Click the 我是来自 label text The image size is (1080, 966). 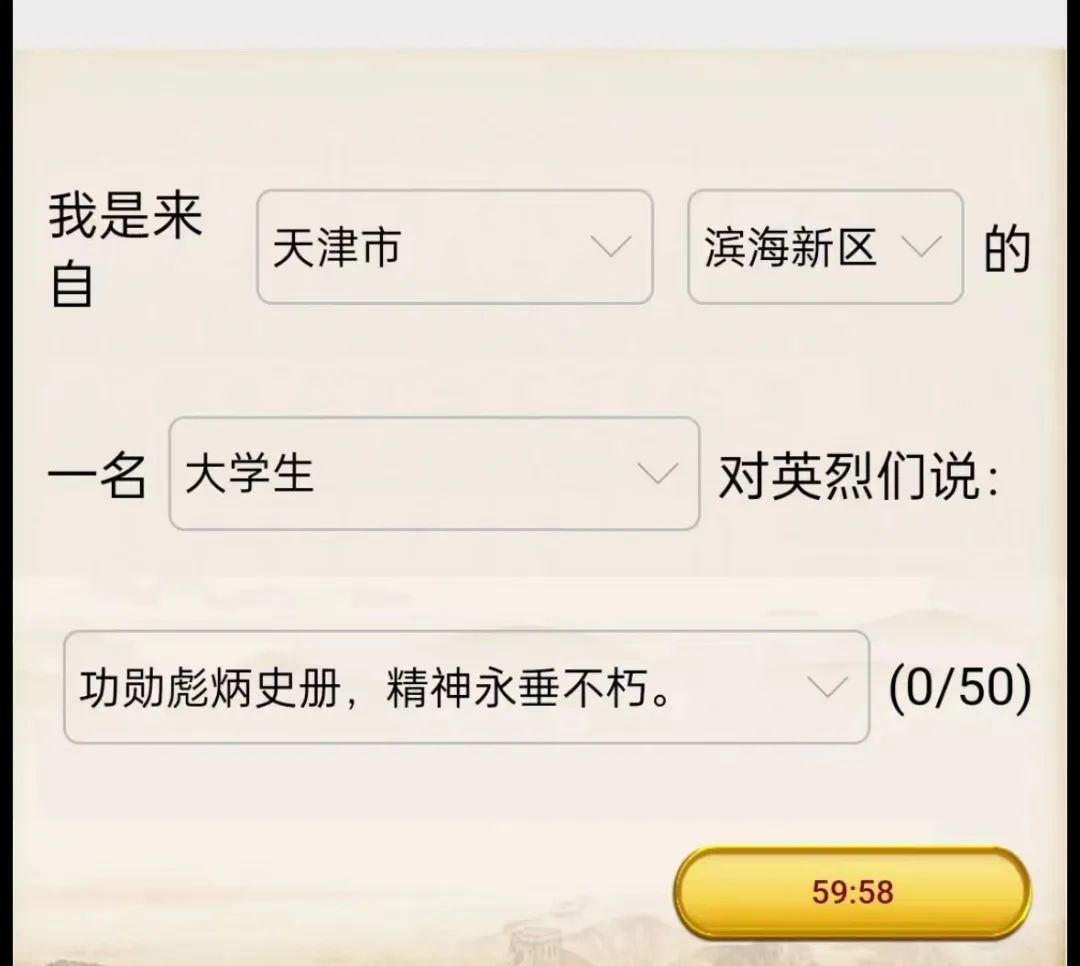125,250
